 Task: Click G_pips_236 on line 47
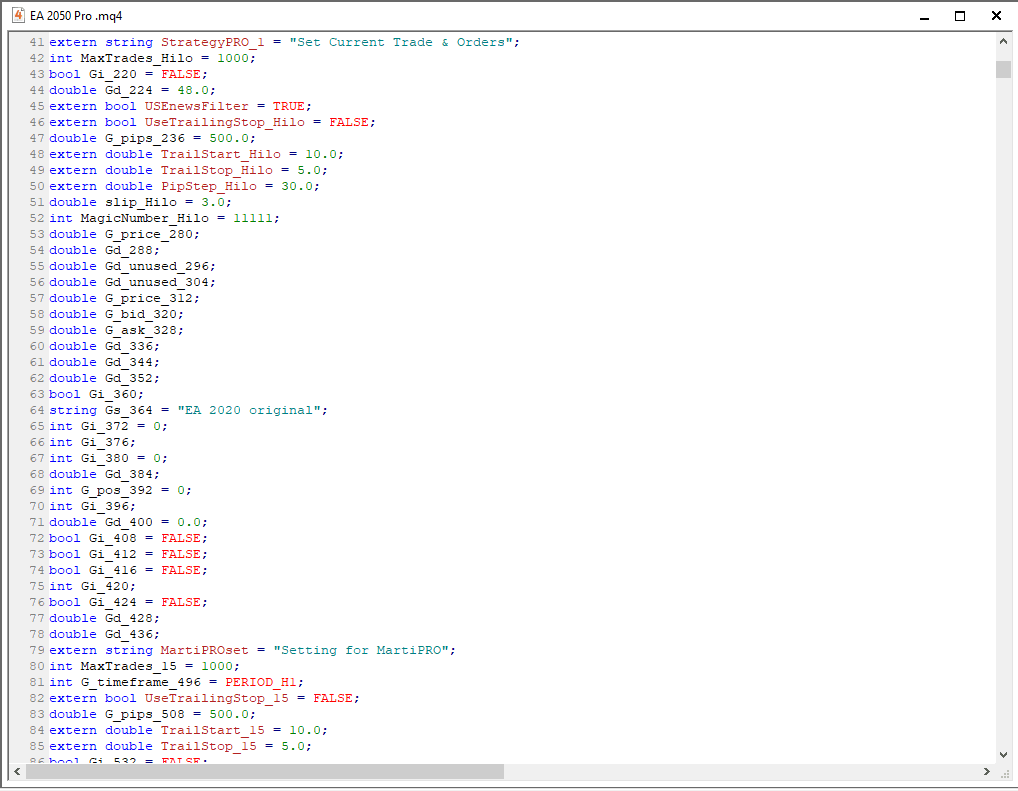145,138
